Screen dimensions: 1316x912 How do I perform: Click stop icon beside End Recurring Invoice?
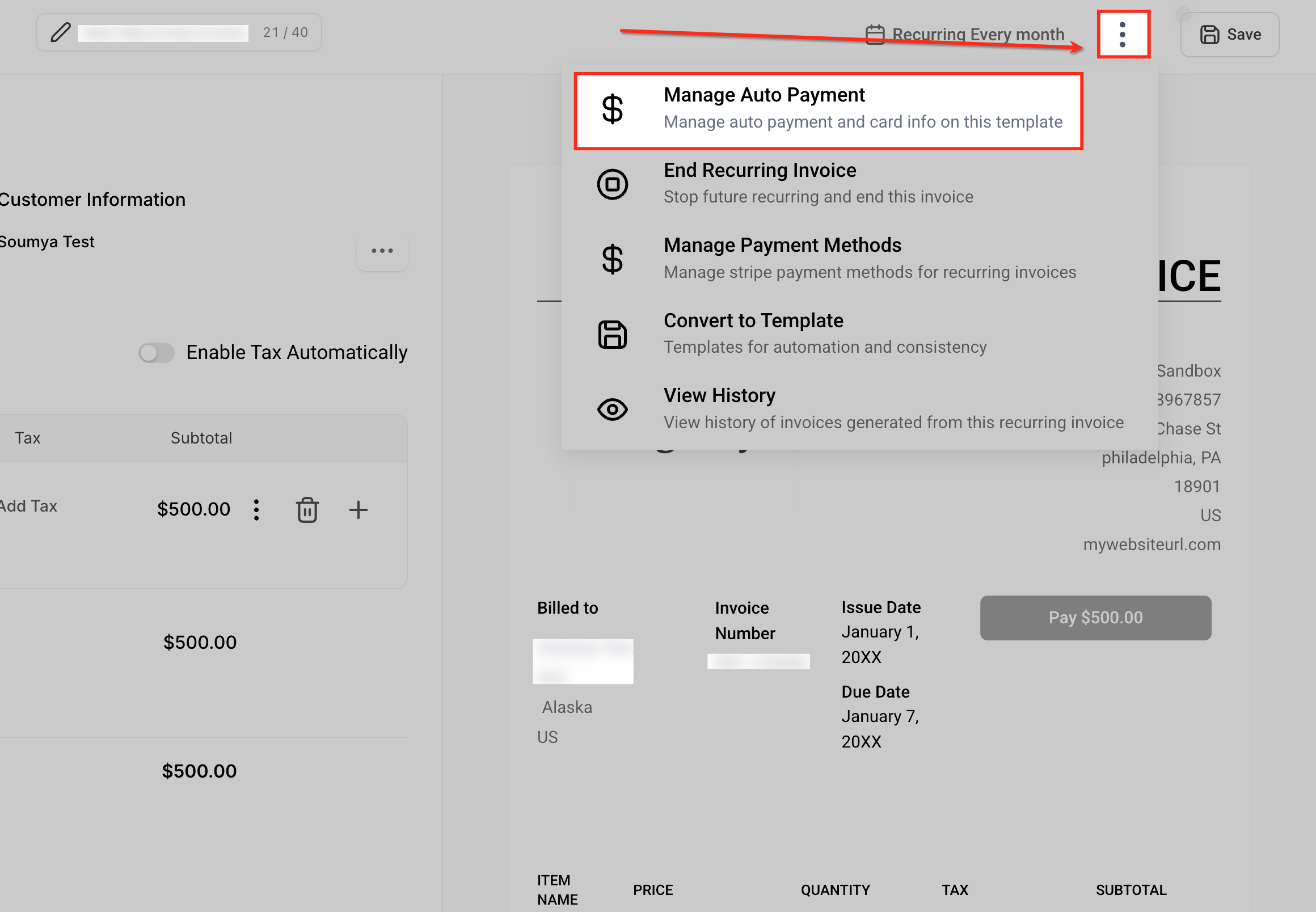pyautogui.click(x=612, y=184)
